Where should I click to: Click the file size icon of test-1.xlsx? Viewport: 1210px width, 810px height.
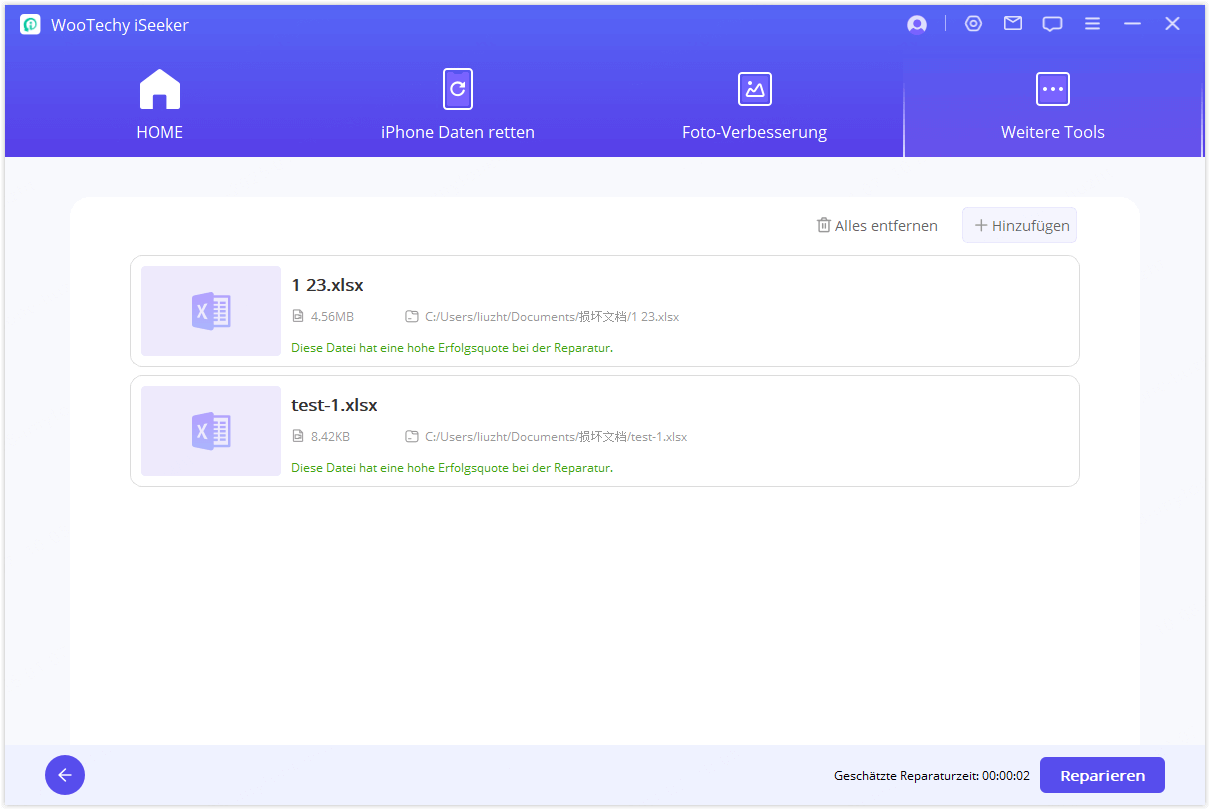[298, 437]
